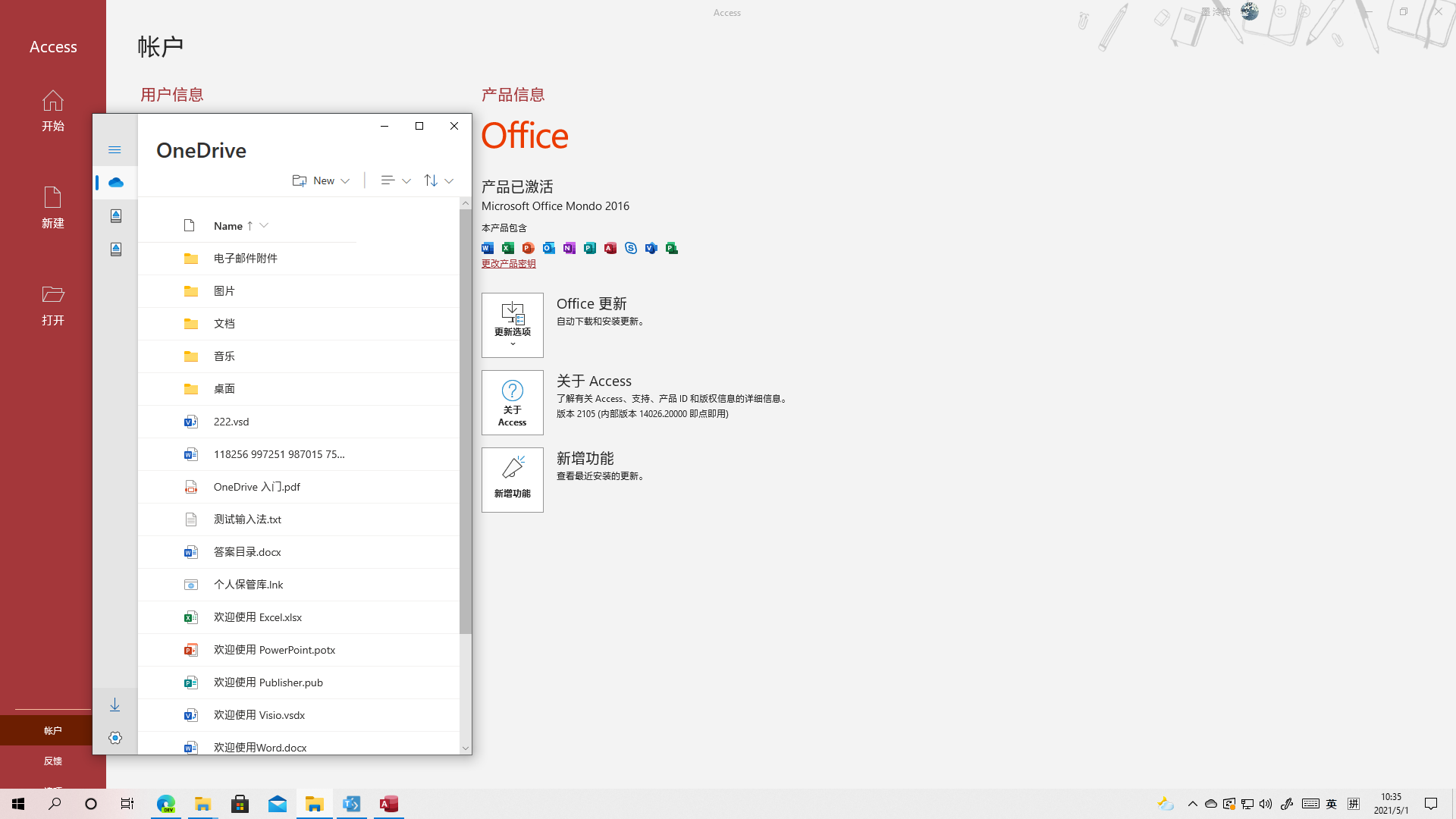Open the second drive icon in OneDrive sidebar

pos(115,249)
